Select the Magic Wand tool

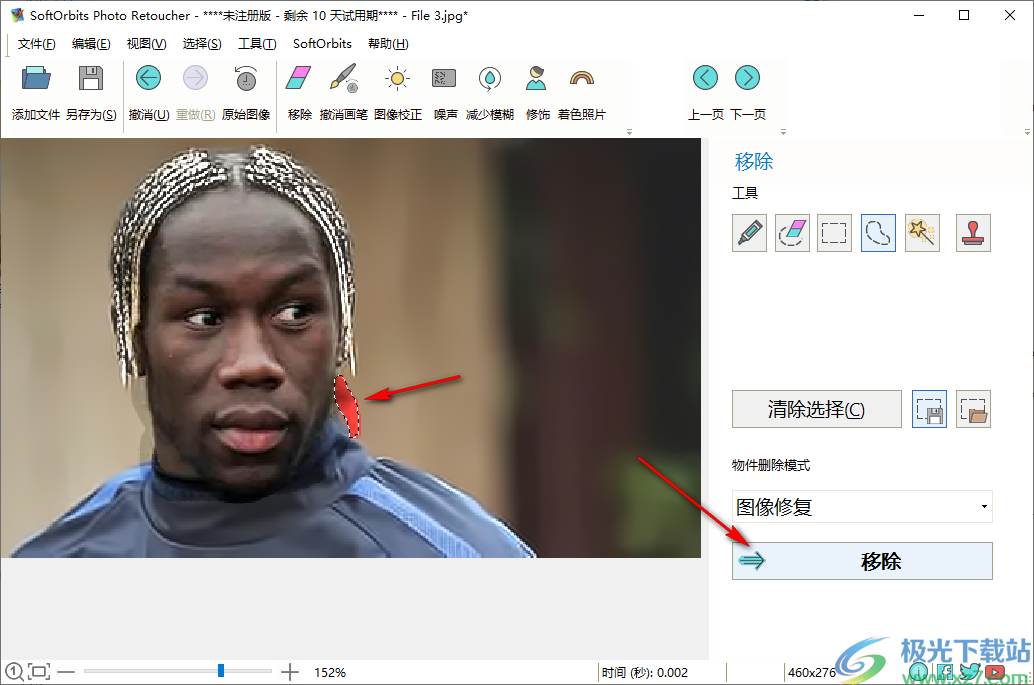(922, 232)
